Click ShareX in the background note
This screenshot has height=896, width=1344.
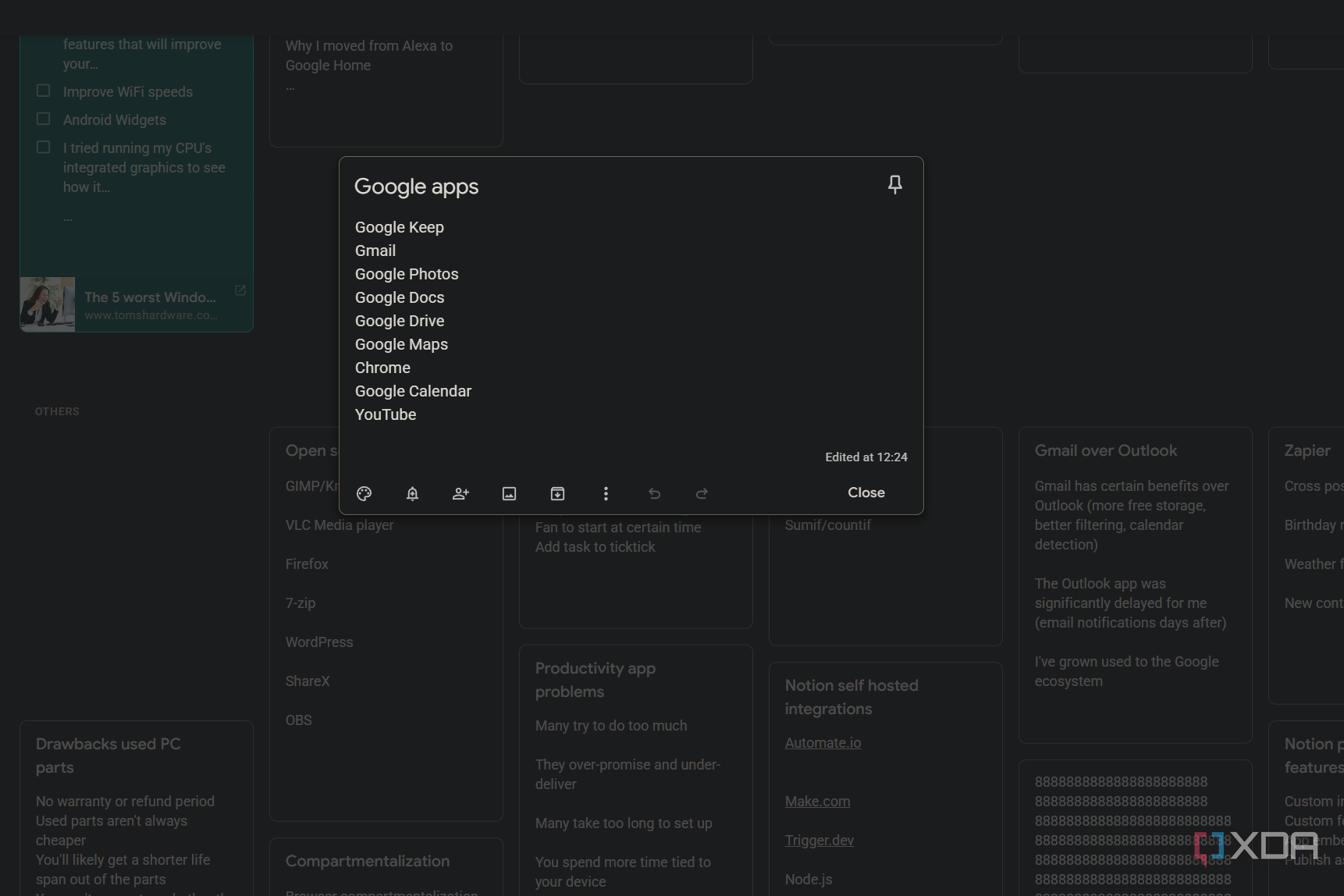coord(308,681)
